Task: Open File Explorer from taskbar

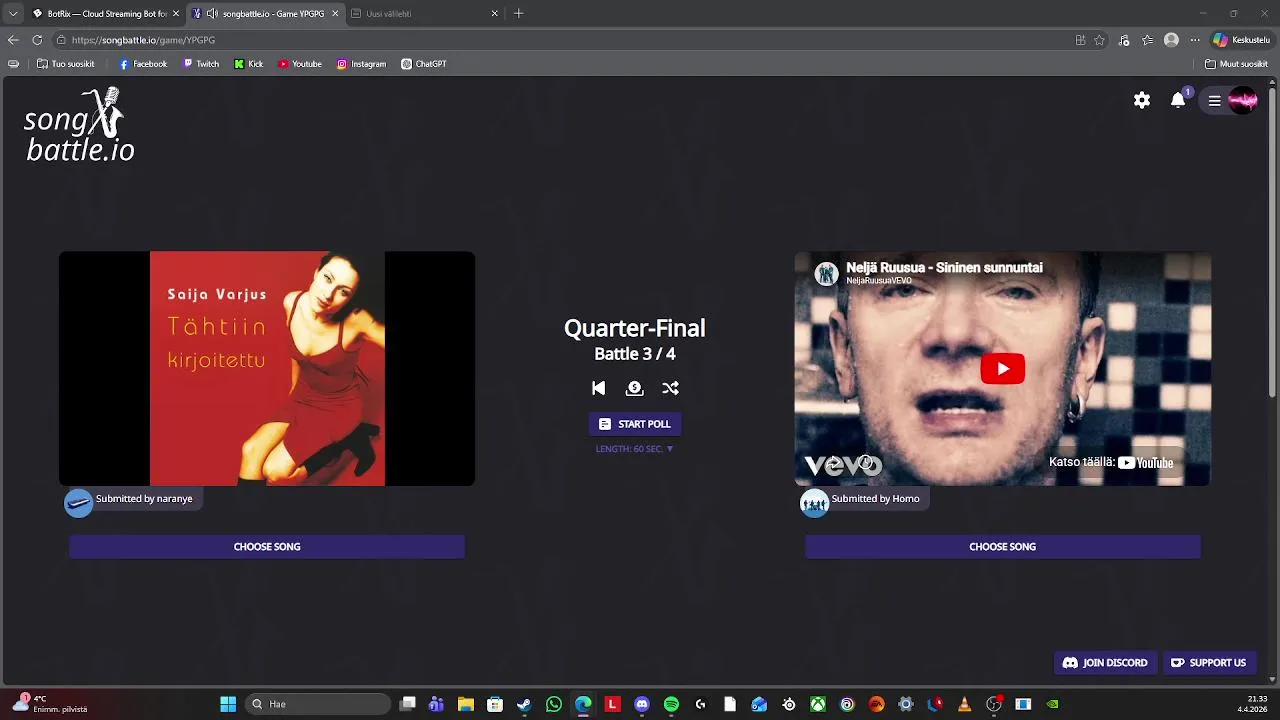Action: pyautogui.click(x=465, y=704)
